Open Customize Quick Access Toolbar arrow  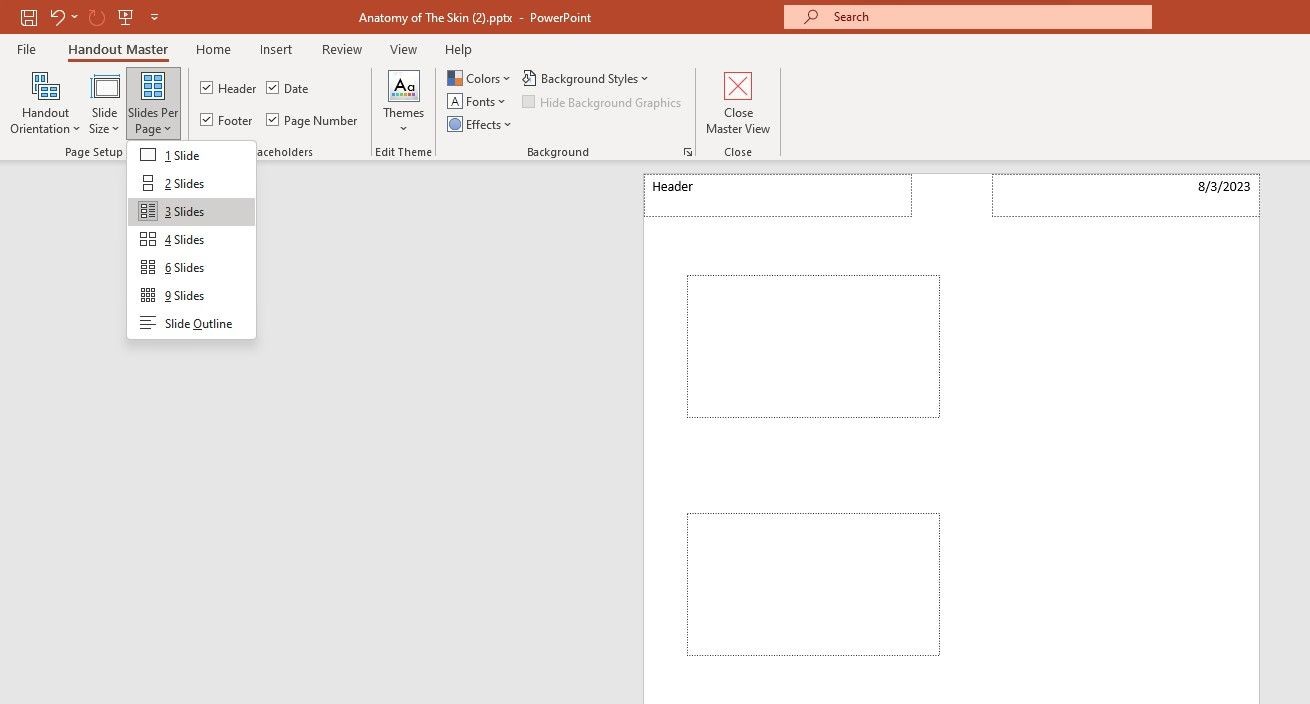point(154,17)
